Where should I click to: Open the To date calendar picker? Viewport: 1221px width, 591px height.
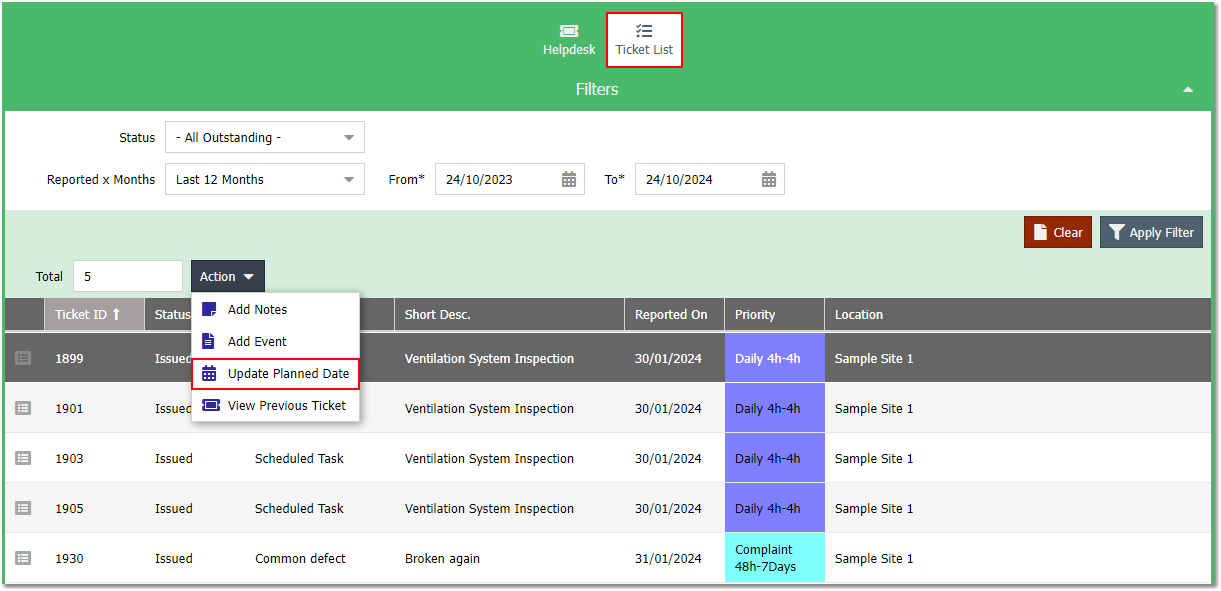click(769, 179)
